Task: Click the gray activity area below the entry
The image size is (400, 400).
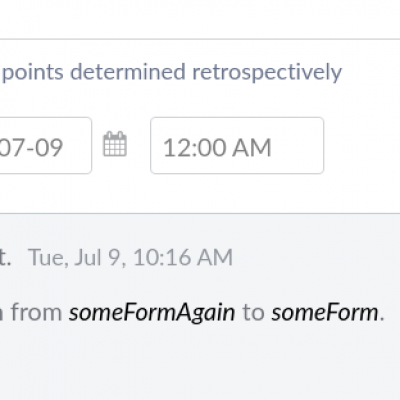Action: coord(200,363)
